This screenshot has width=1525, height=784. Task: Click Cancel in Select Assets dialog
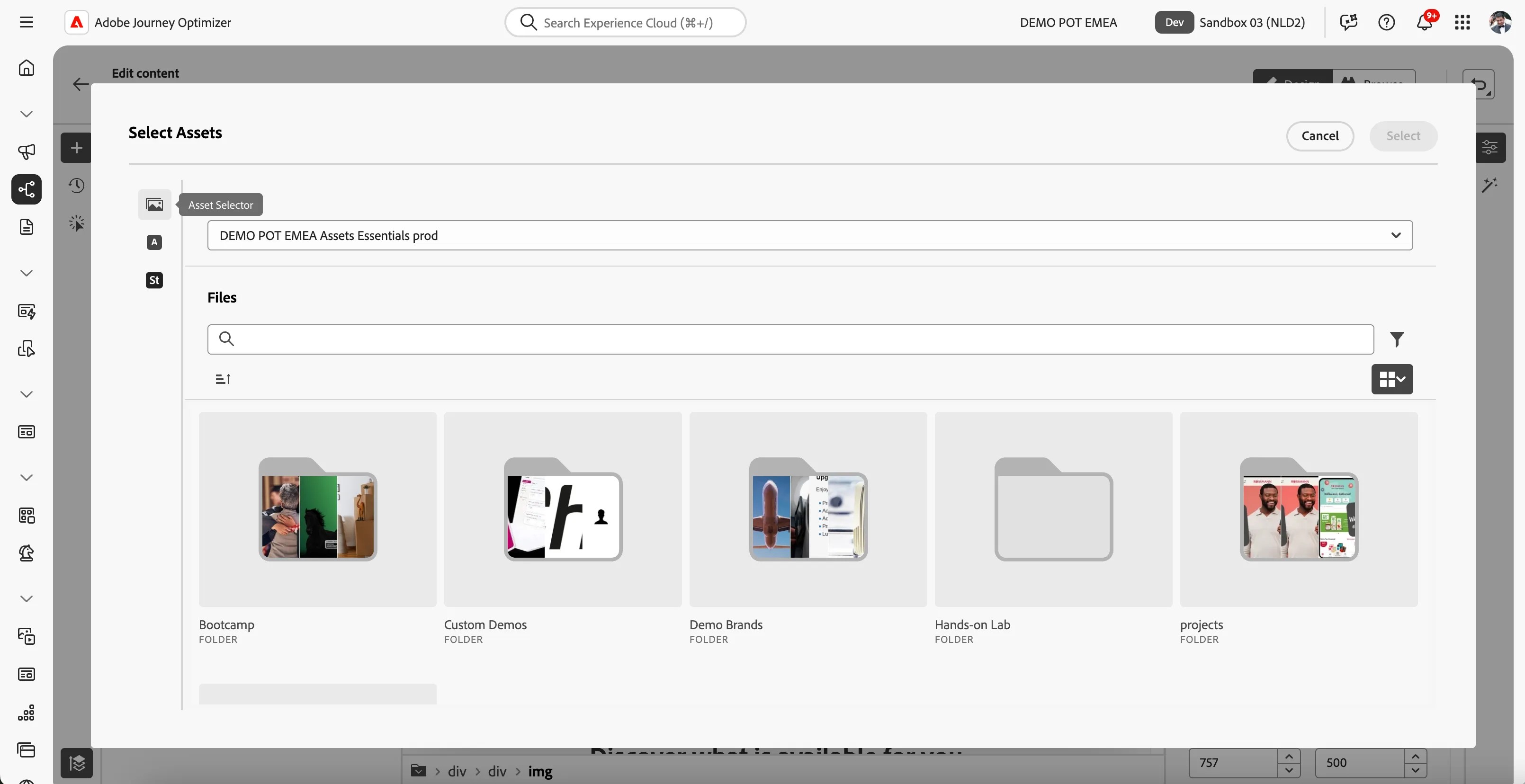[1319, 136]
